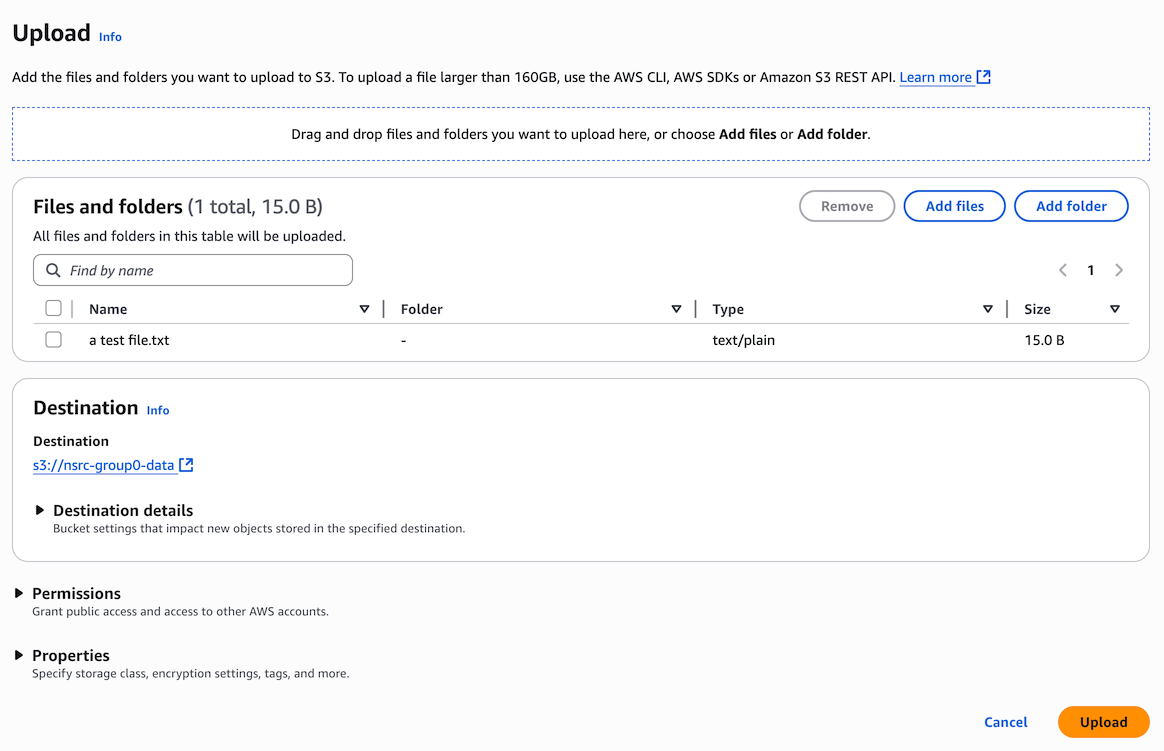Go to the next page using right chevron

[x=1119, y=270]
